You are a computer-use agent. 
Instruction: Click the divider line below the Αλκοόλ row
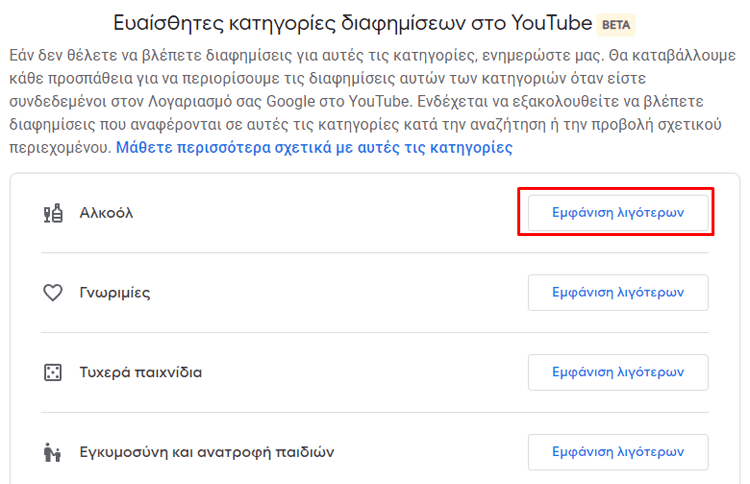pyautogui.click(x=375, y=253)
